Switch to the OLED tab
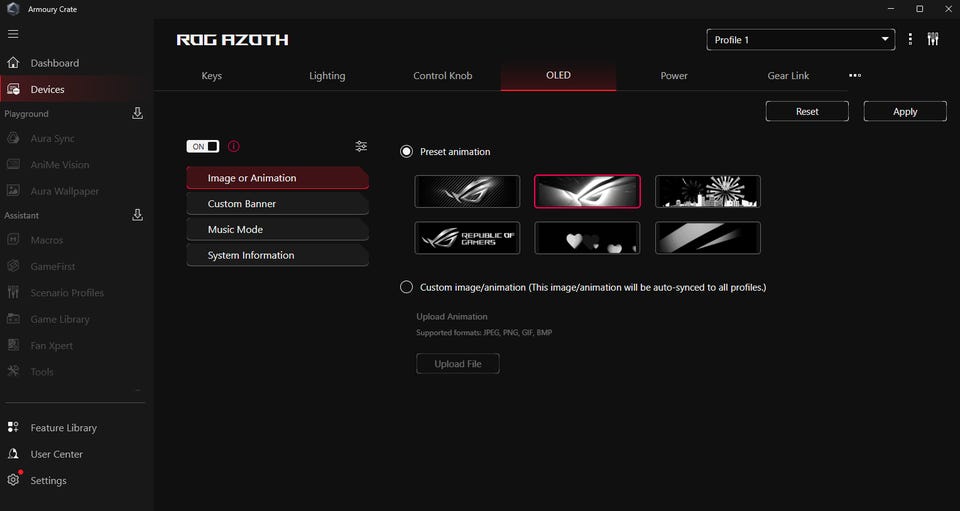 558,75
